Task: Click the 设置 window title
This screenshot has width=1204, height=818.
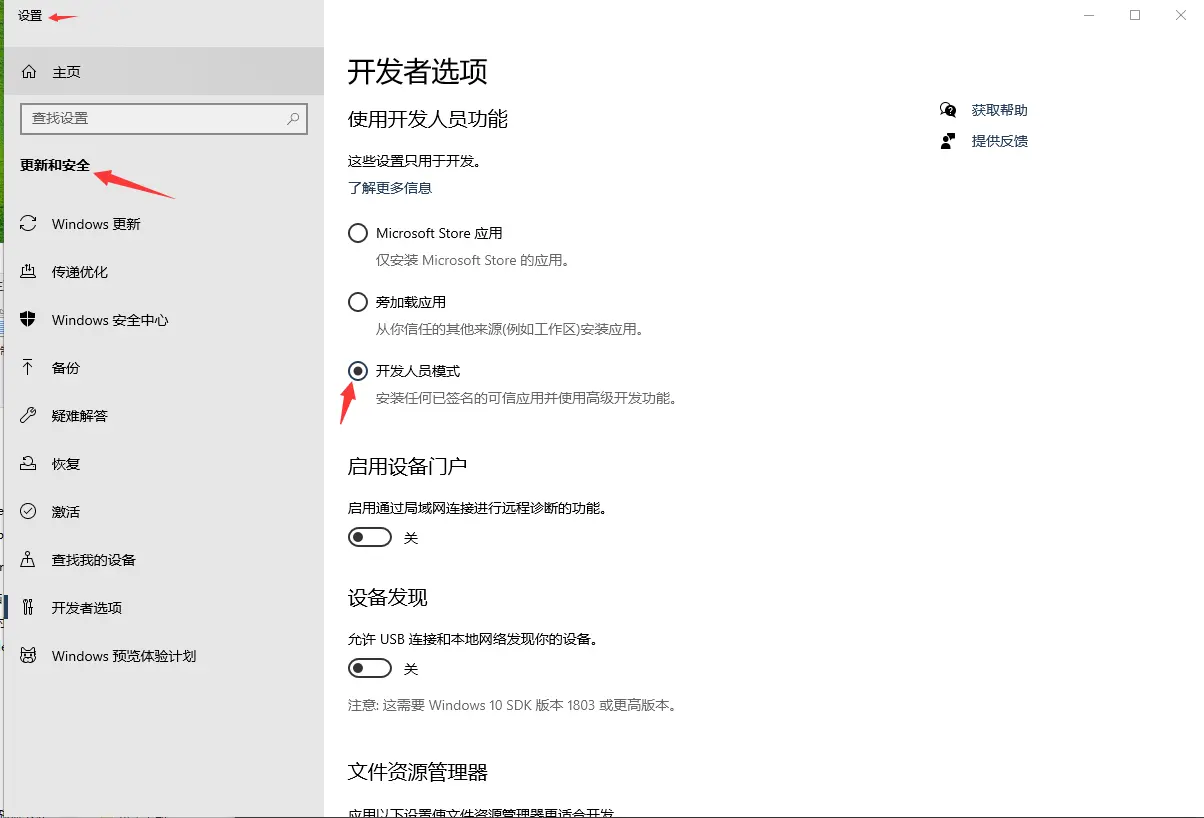Action: point(30,16)
